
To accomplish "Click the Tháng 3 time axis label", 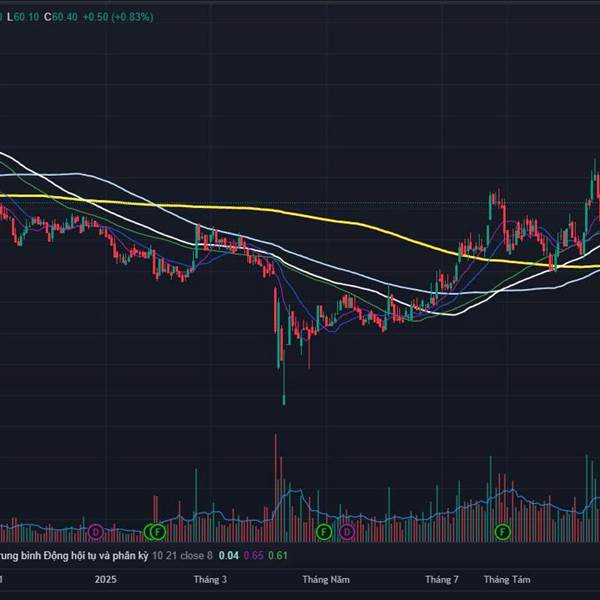I will point(210,579).
